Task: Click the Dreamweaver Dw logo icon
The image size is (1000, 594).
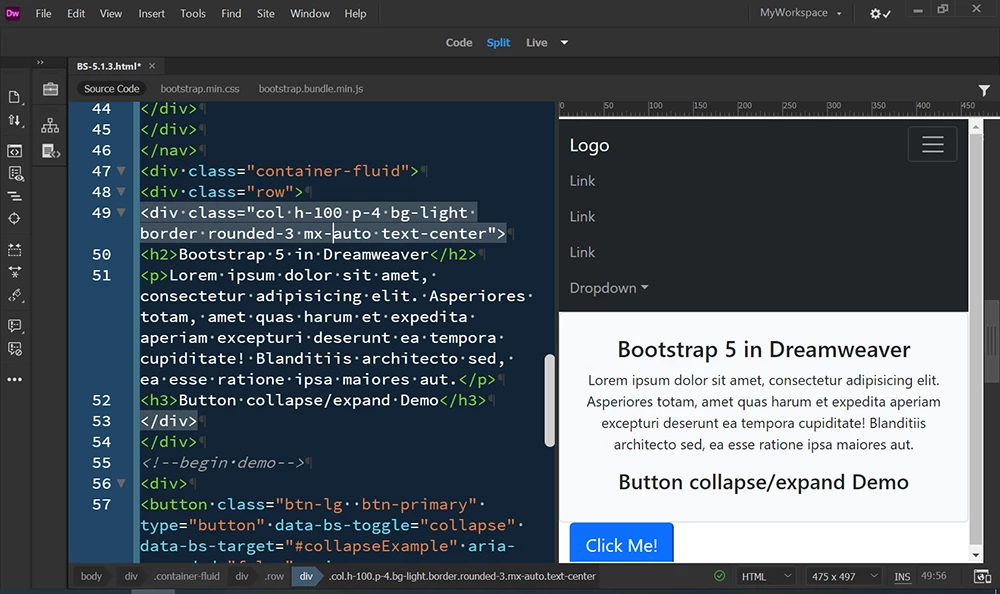Action: click(13, 13)
